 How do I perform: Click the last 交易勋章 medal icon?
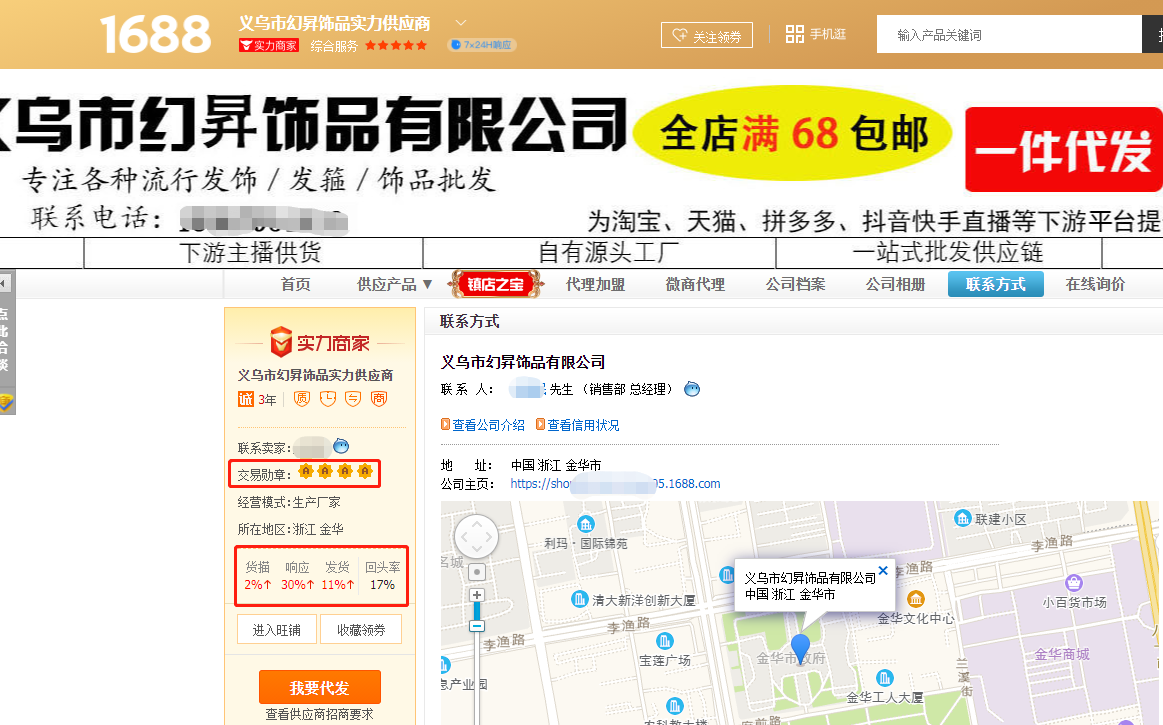tap(364, 471)
